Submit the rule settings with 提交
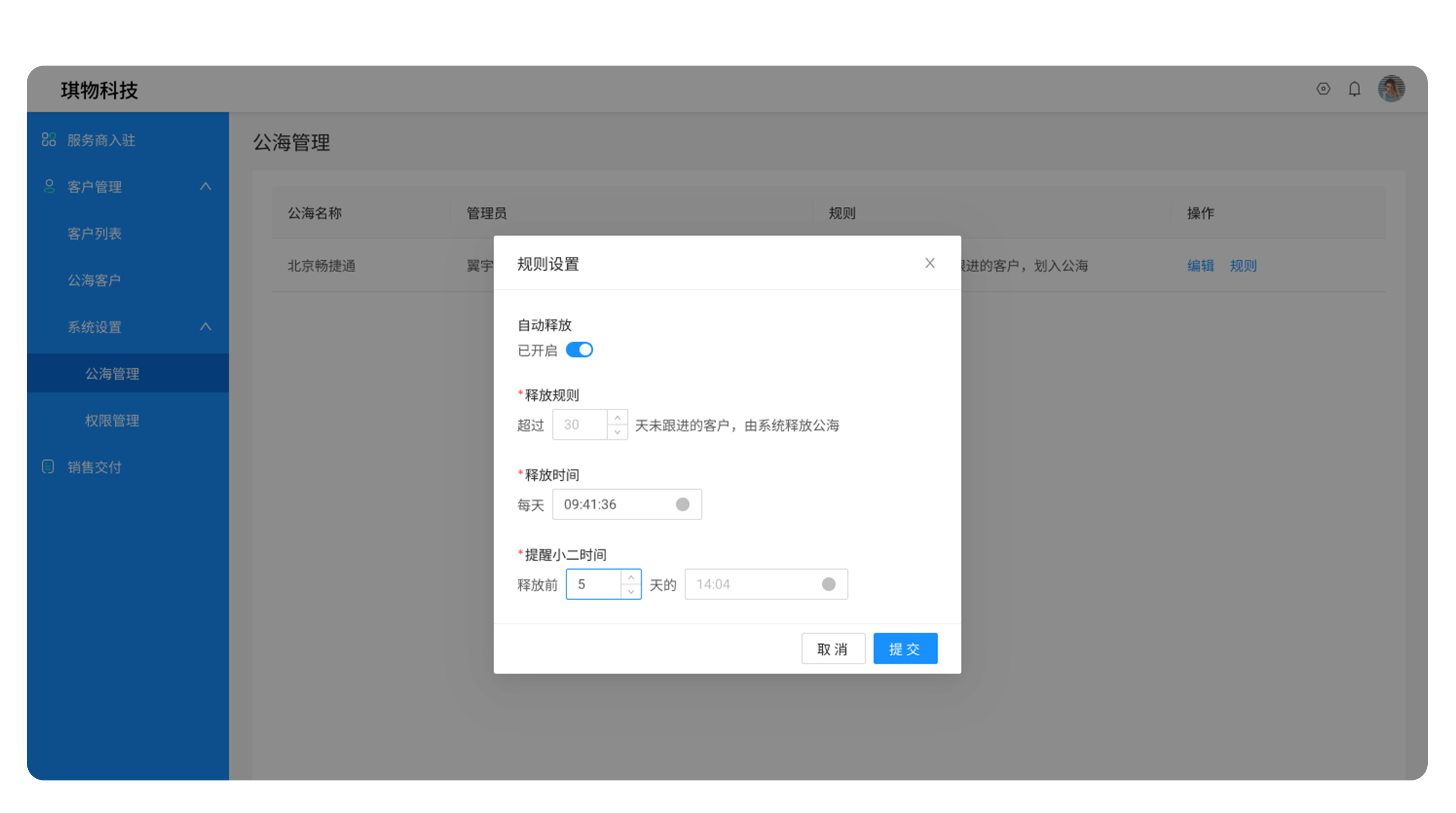1456x813 pixels. pos(905,648)
